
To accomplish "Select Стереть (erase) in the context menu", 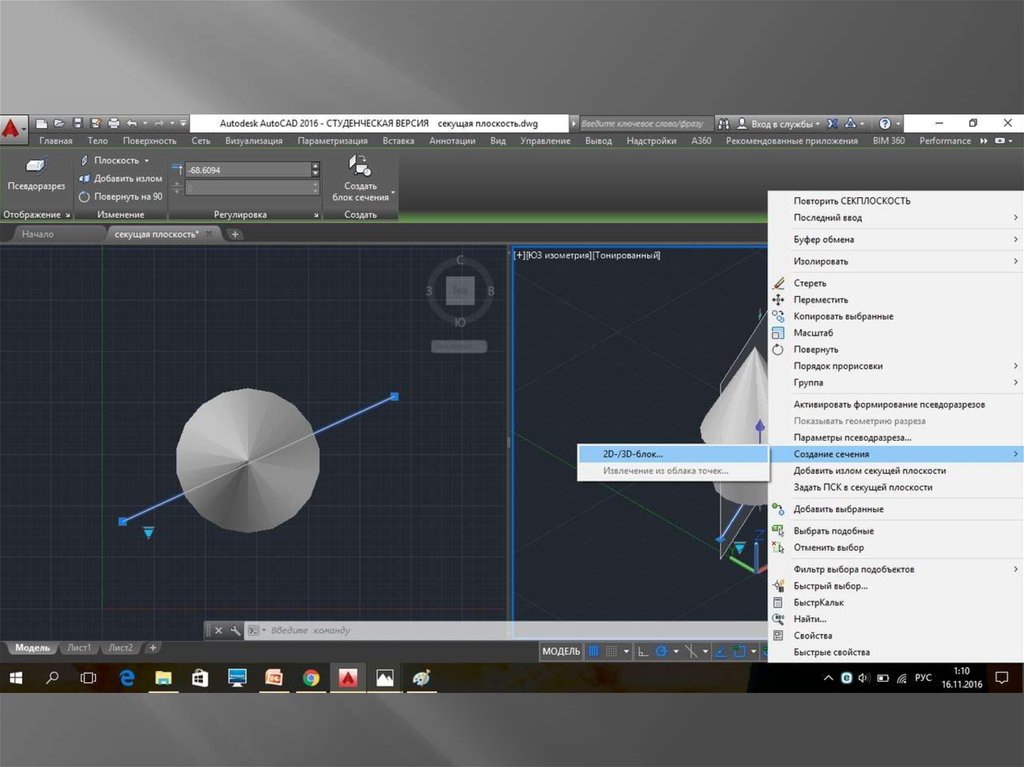I will point(809,283).
